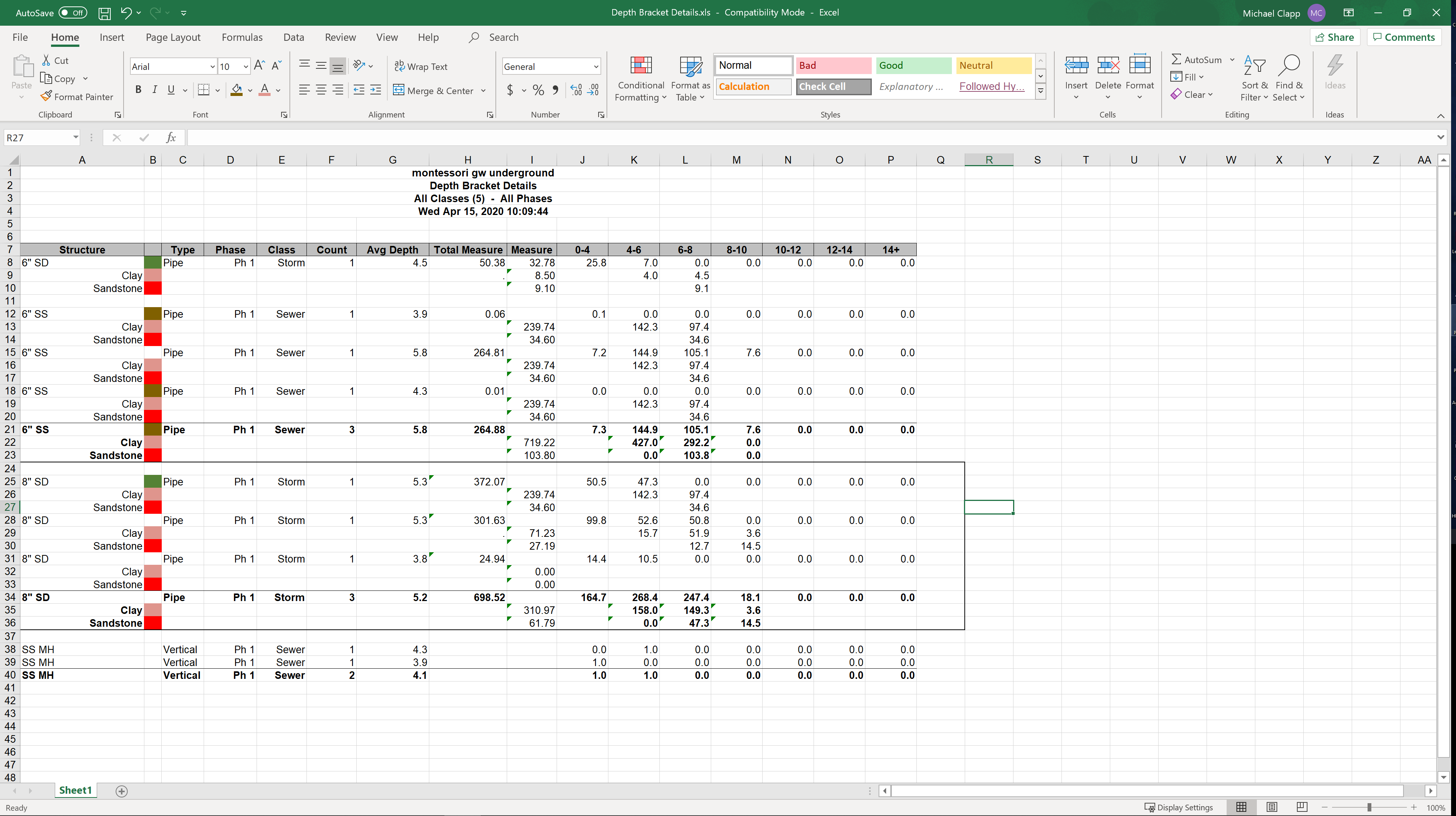Open the General number format dropdown
This screenshot has height=816, width=1456.
[596, 67]
